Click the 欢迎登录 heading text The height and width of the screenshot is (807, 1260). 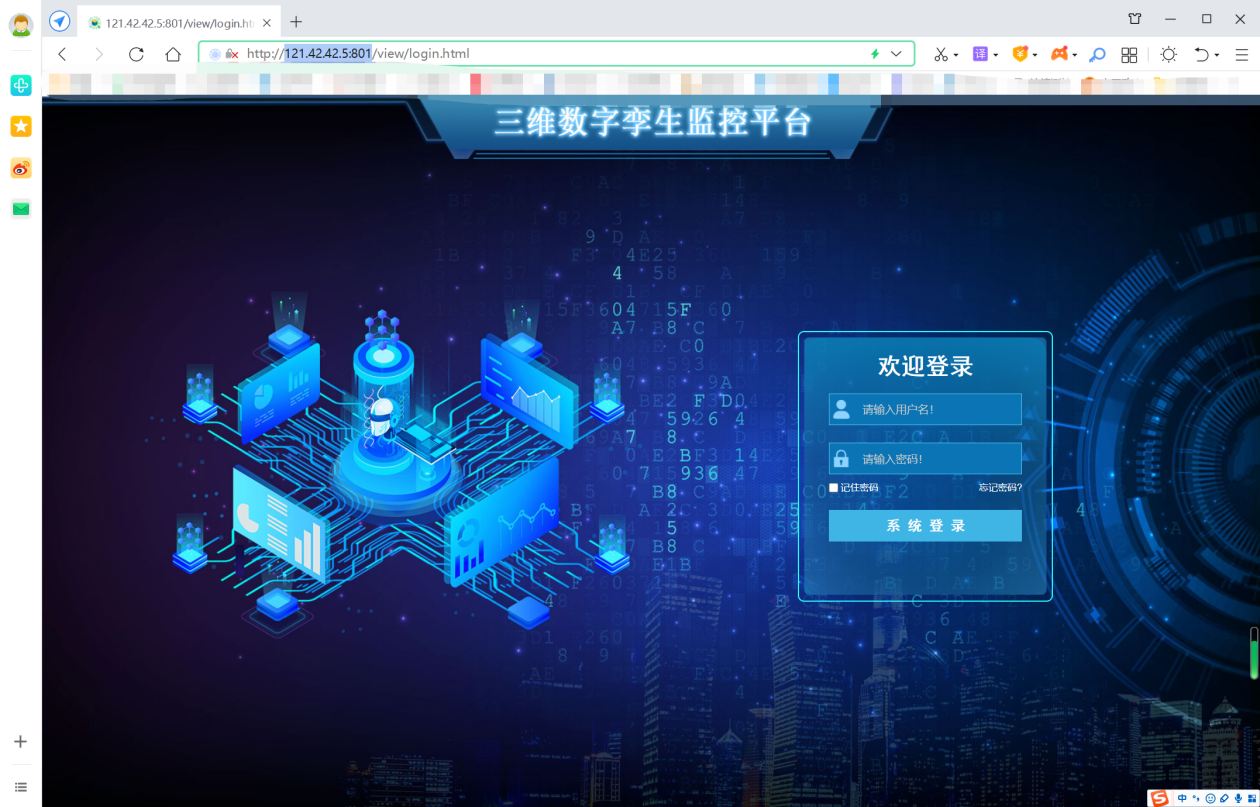coord(925,366)
